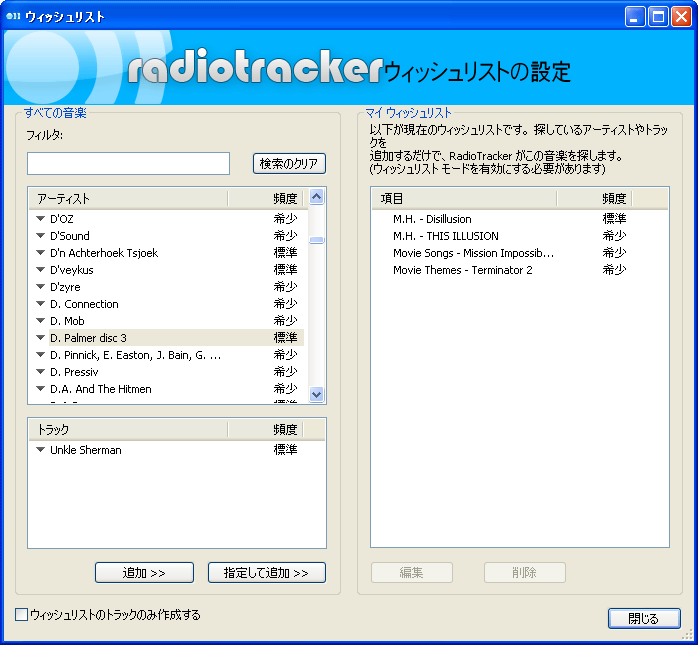Click the 追加 >> button
The width and height of the screenshot is (698, 645).
[x=144, y=572]
